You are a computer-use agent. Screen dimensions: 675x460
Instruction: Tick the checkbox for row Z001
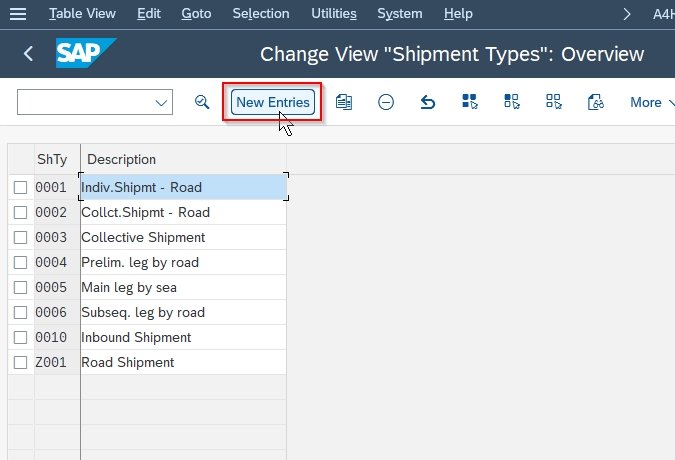point(20,362)
